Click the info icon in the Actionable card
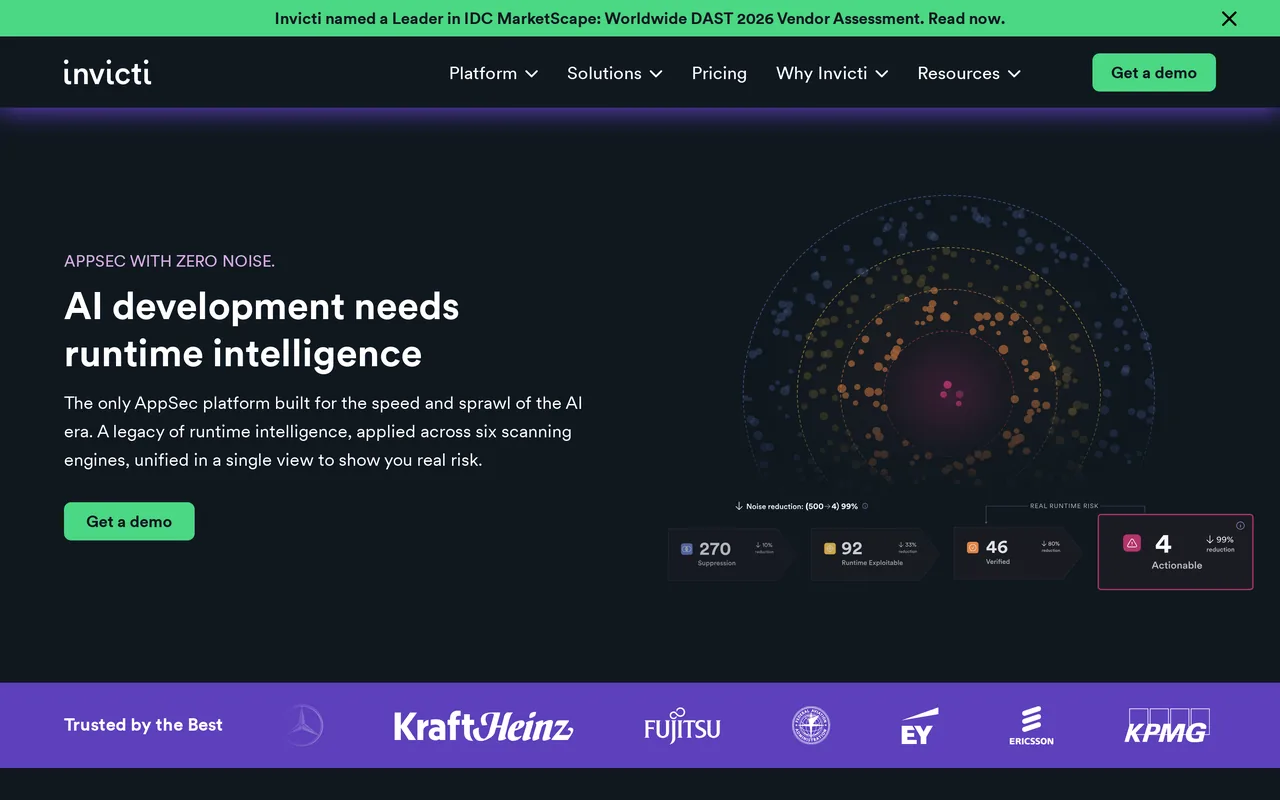The height and width of the screenshot is (800, 1280). tap(1240, 525)
